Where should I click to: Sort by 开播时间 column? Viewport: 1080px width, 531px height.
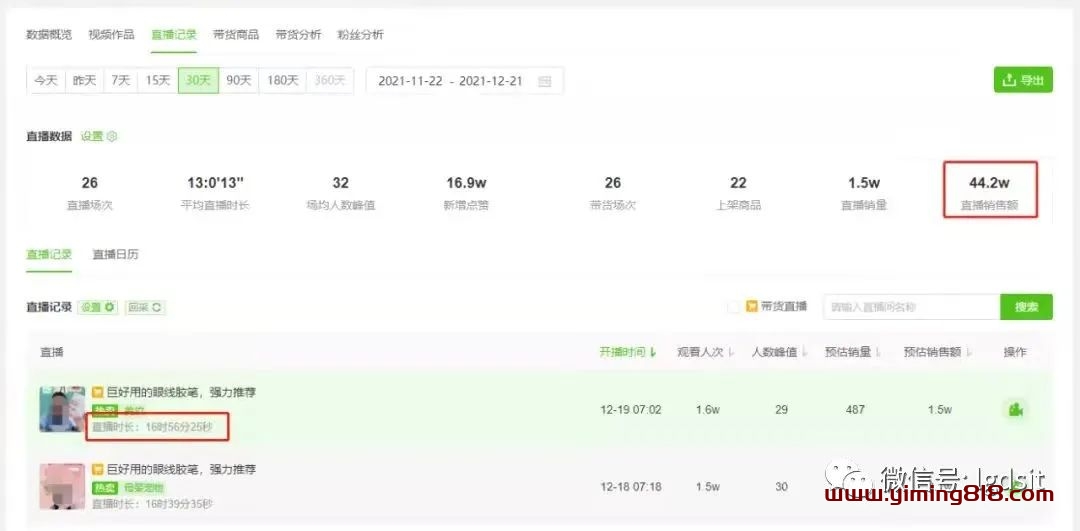(627, 352)
